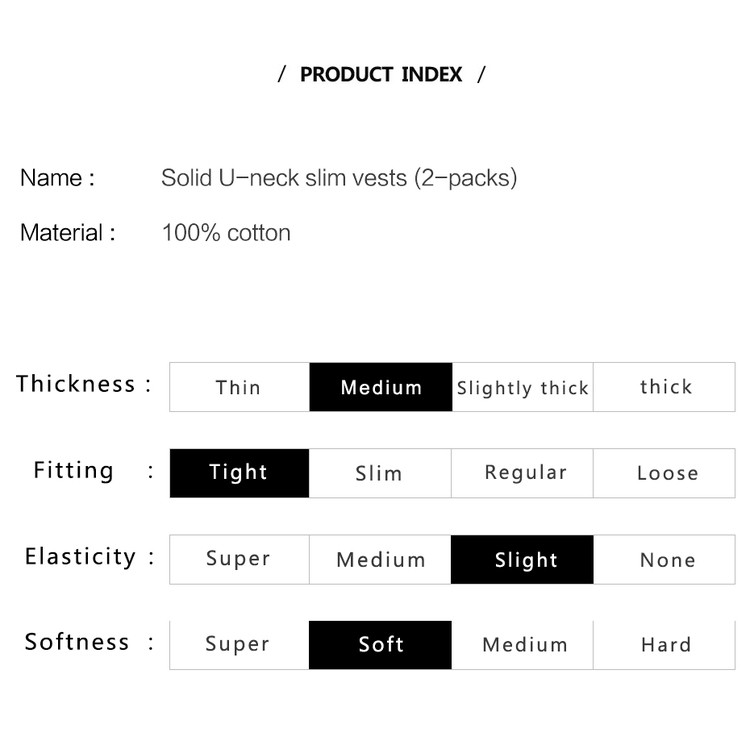Image resolution: width=750 pixels, height=745 pixels.
Task: Select Medium thickness option
Action: coord(381,387)
